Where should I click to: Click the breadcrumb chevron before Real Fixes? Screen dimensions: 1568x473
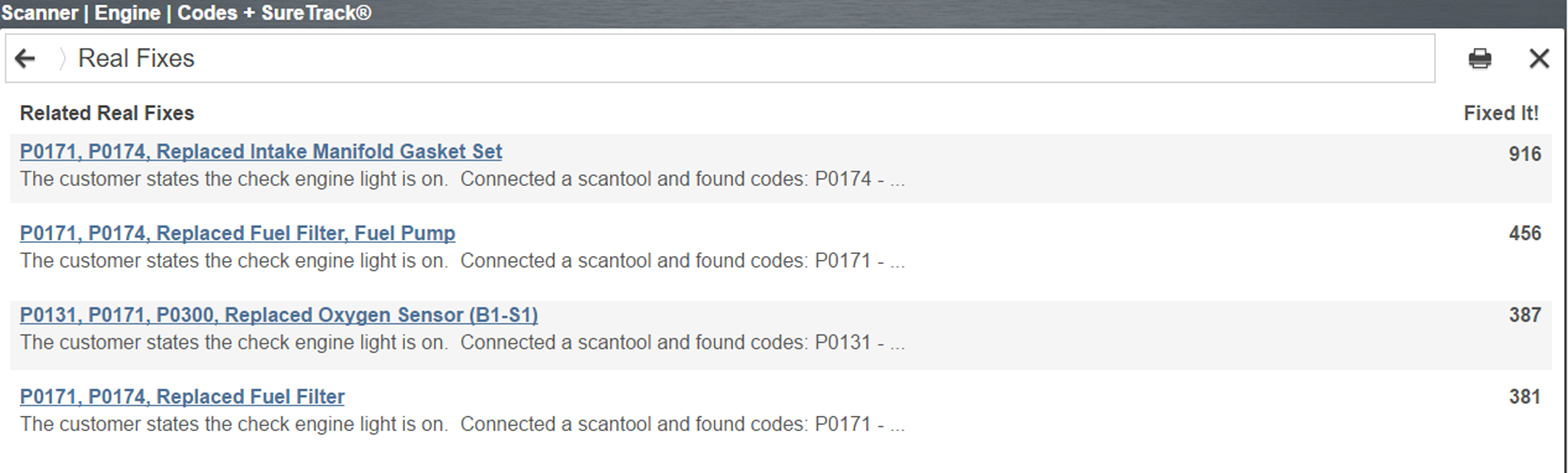(61, 59)
